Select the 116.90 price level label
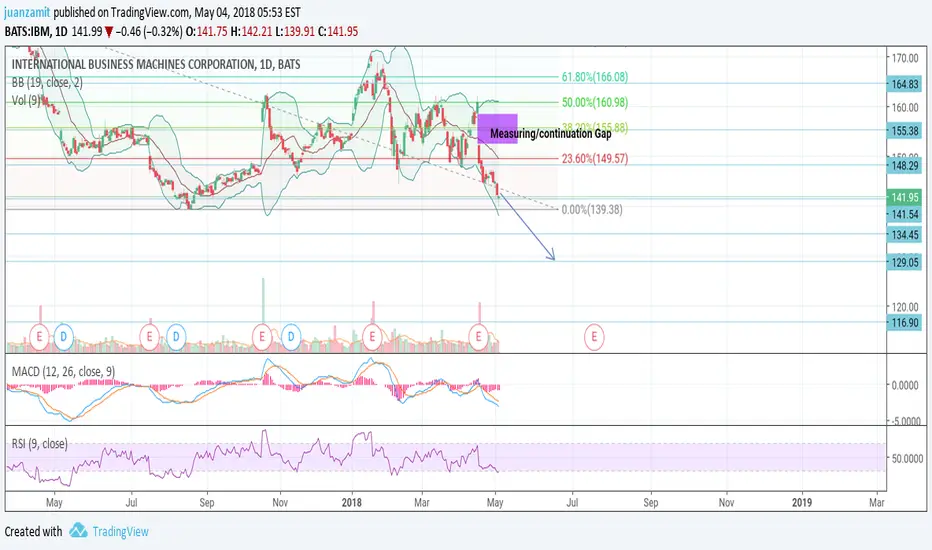Image resolution: width=932 pixels, height=550 pixels. click(x=905, y=323)
